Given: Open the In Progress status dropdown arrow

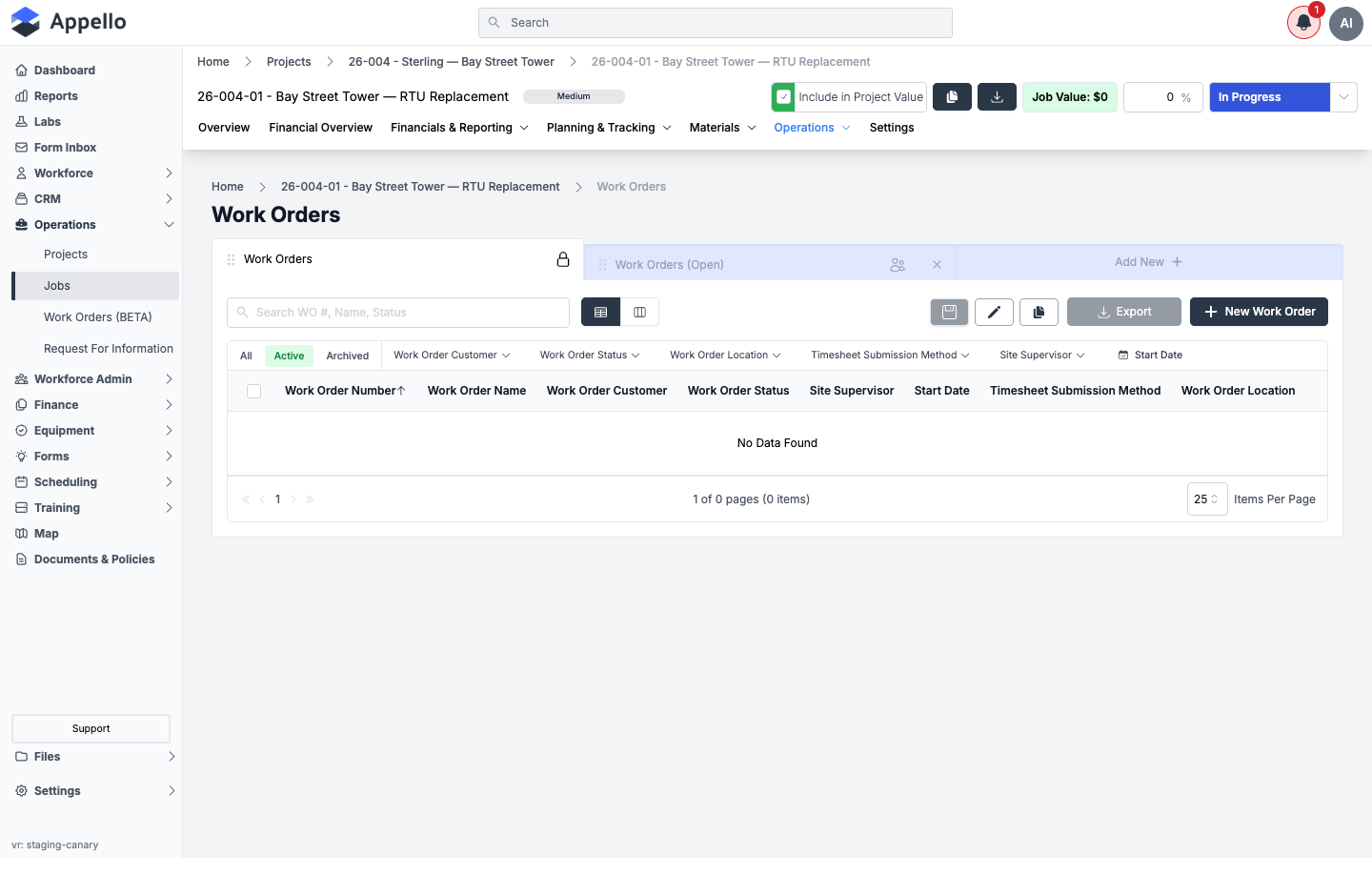Looking at the screenshot, I should 1343,97.
